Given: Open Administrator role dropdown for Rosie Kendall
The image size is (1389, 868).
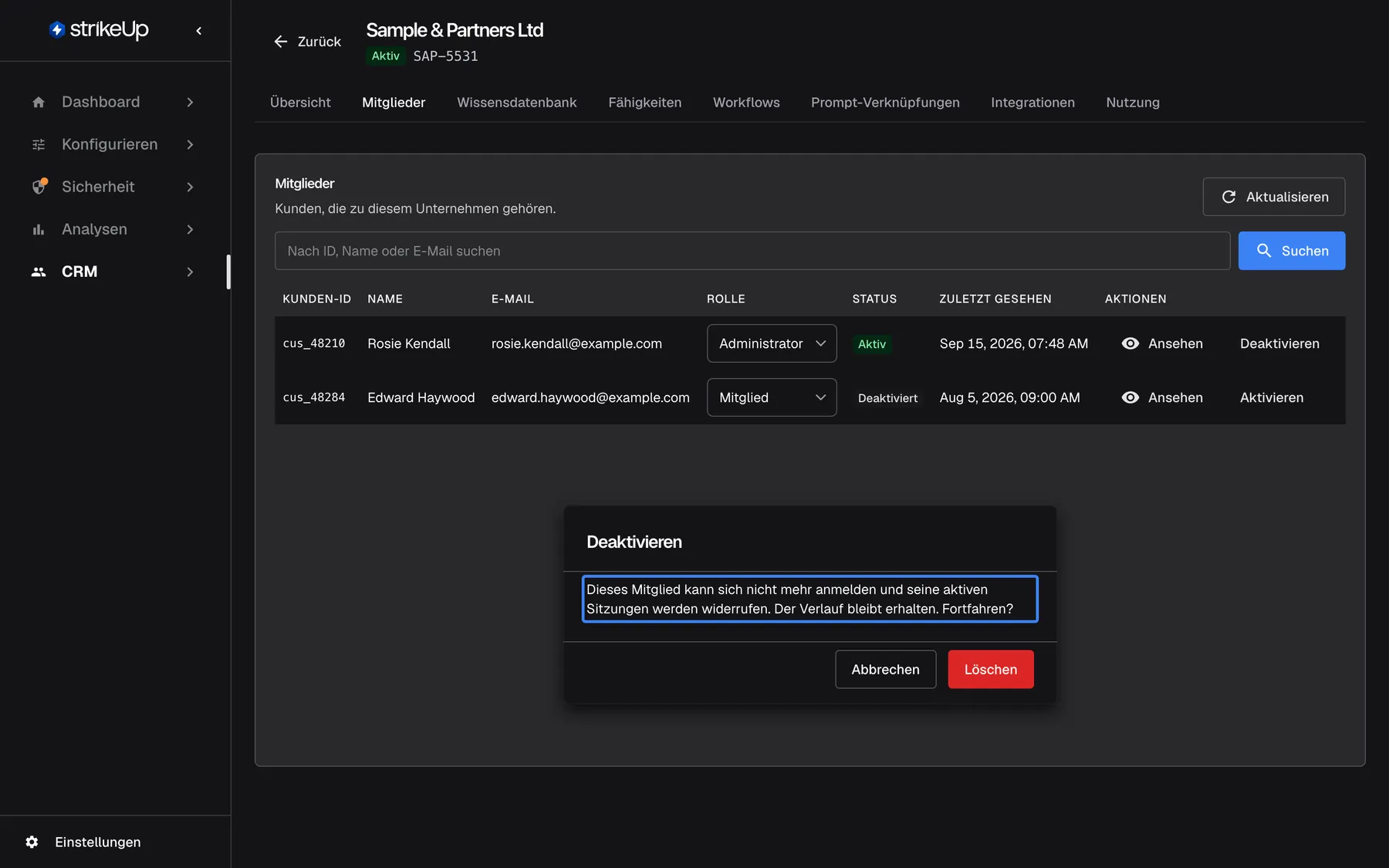Looking at the screenshot, I should point(772,343).
